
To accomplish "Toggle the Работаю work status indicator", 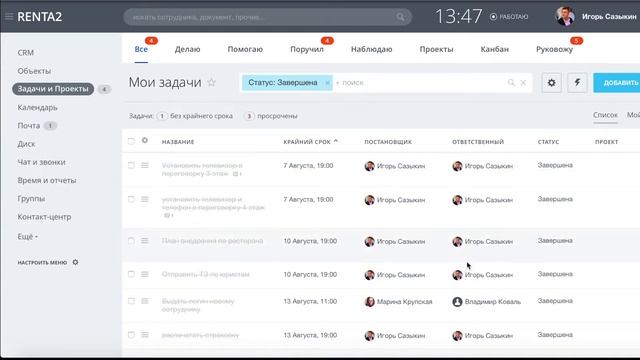I will coord(509,17).
